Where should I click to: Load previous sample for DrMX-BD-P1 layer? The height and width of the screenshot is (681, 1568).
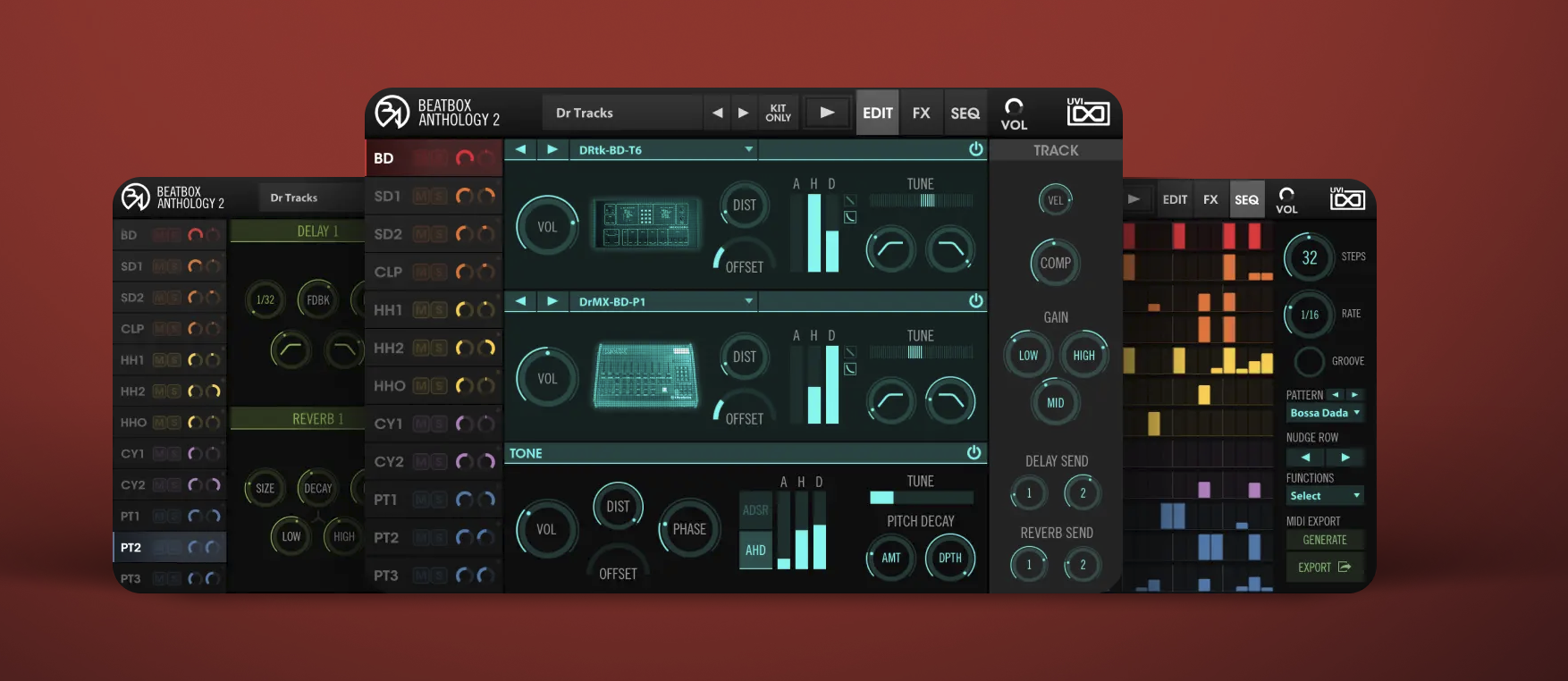click(x=520, y=301)
